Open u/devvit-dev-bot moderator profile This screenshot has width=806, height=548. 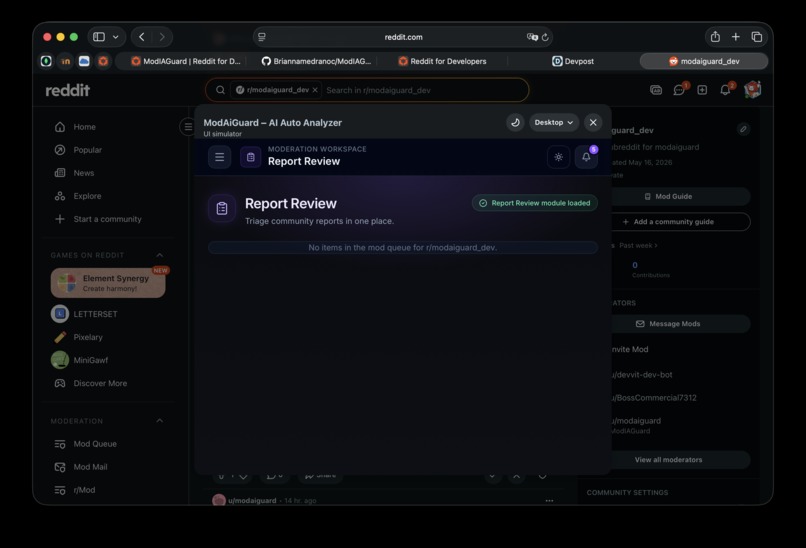[x=642, y=375]
